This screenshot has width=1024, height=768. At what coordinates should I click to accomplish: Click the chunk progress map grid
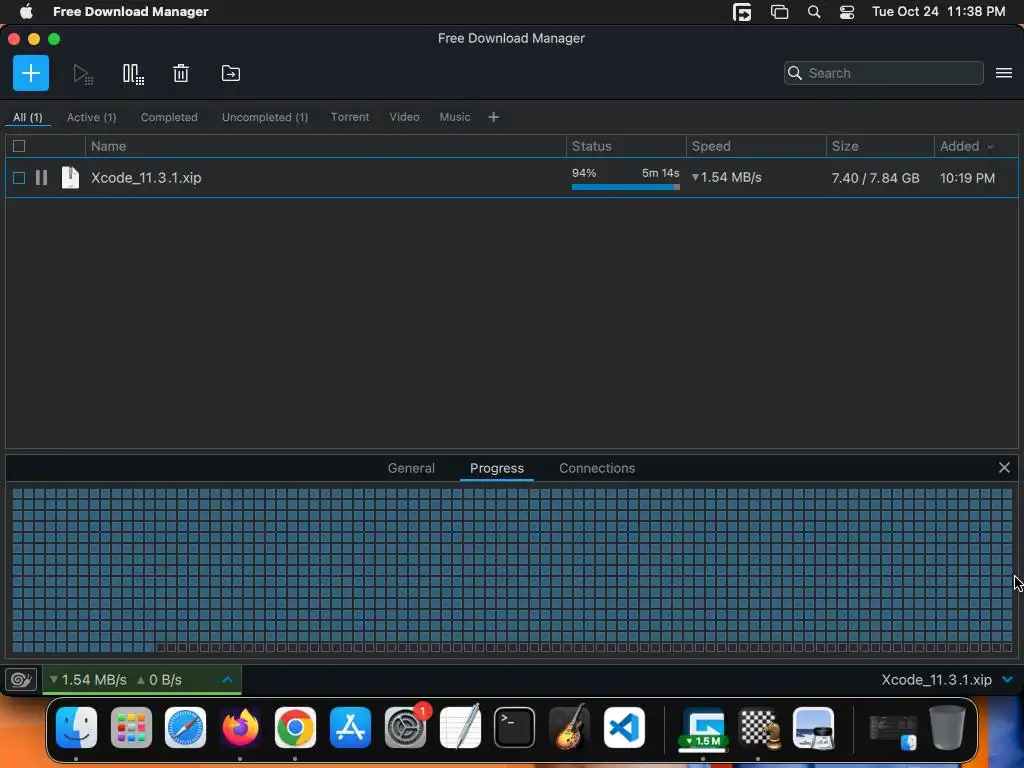pyautogui.click(x=512, y=571)
